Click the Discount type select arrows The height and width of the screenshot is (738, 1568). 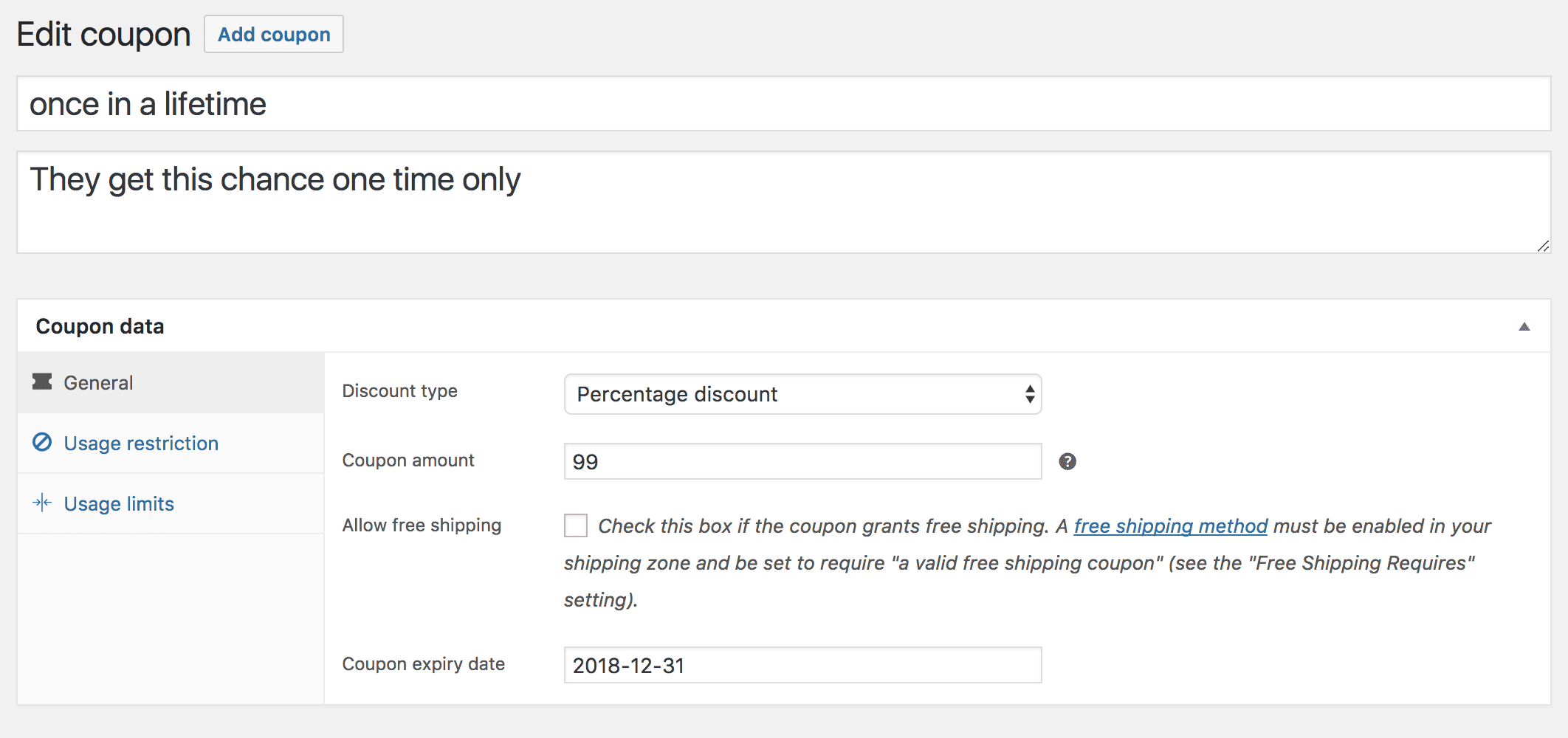(1029, 394)
